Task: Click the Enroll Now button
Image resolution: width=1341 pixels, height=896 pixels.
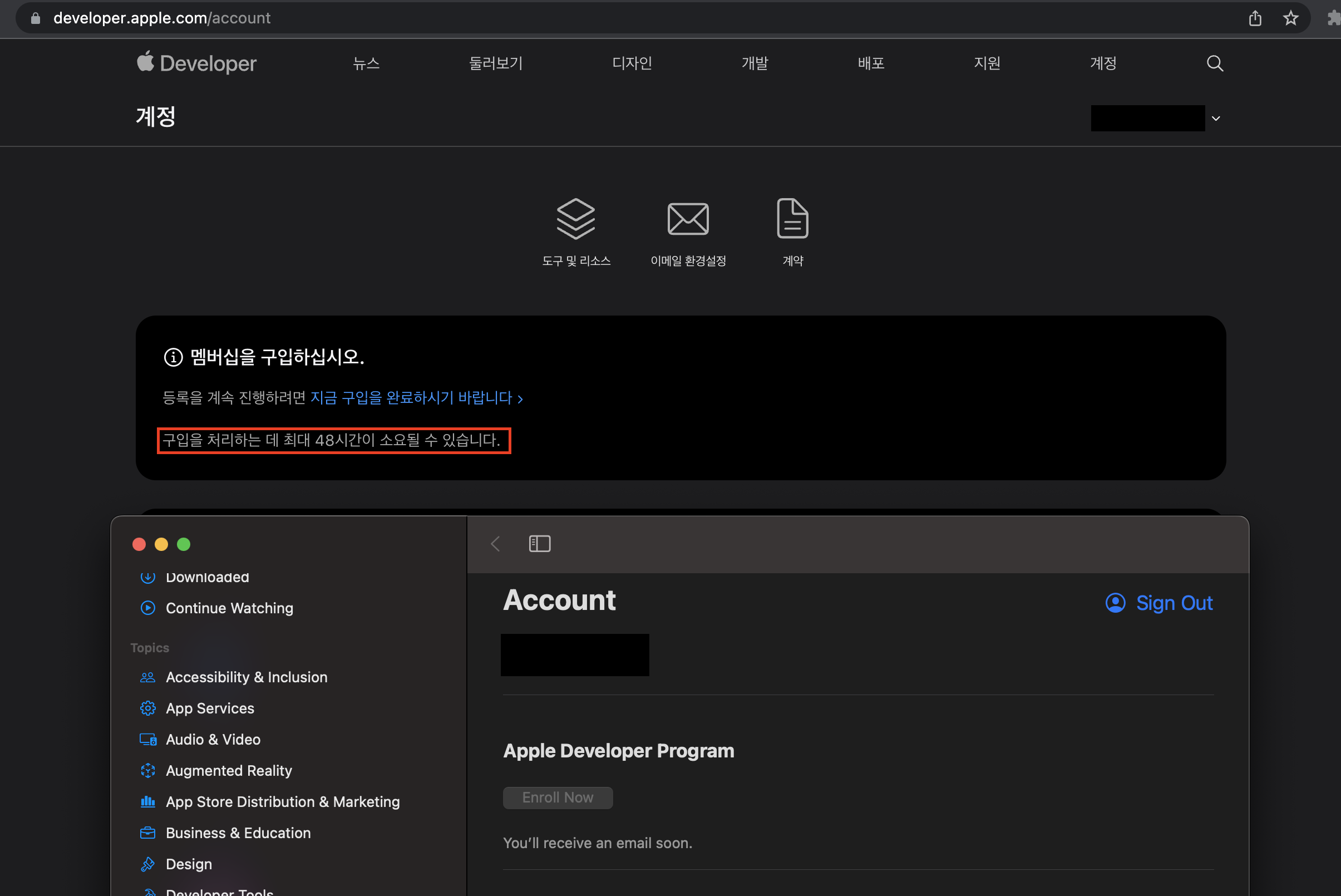Action: coord(558,797)
